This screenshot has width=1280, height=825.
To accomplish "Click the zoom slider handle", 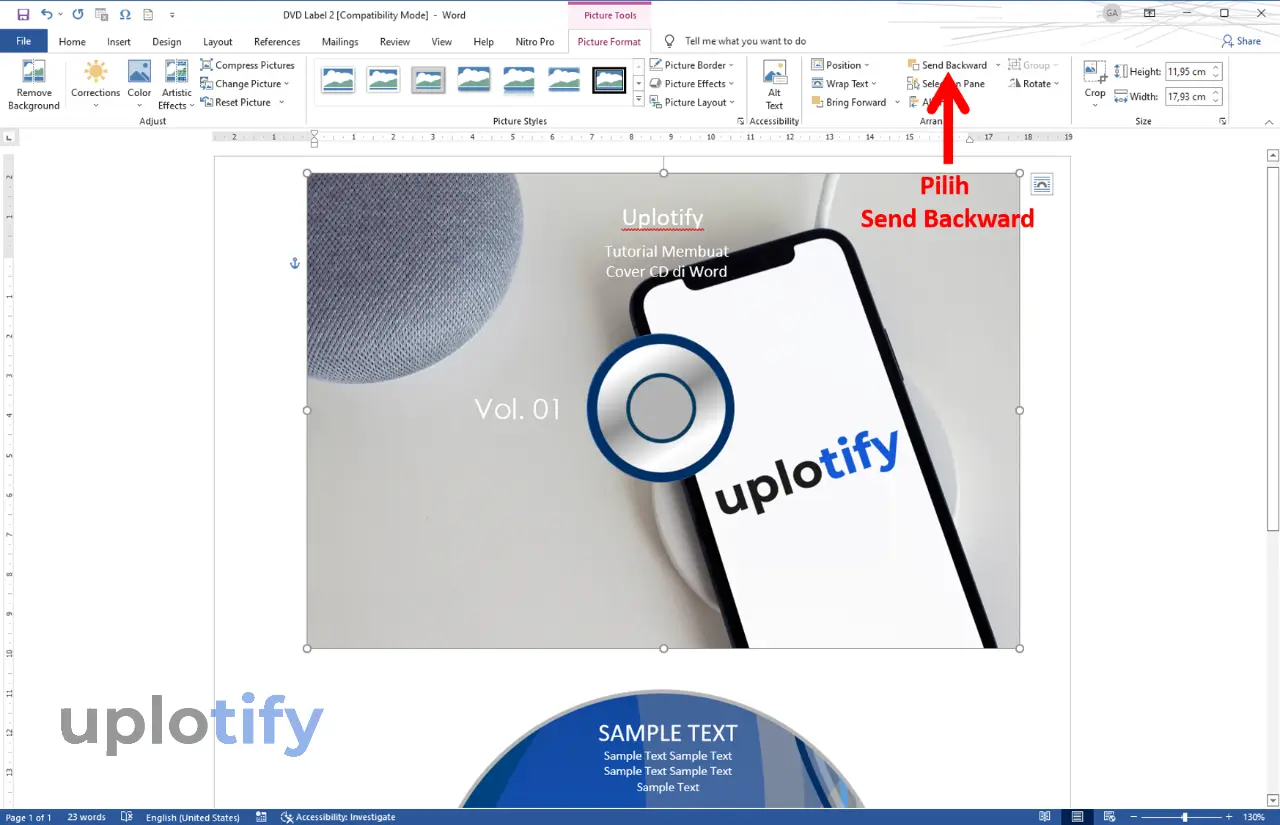I will coord(1185,817).
